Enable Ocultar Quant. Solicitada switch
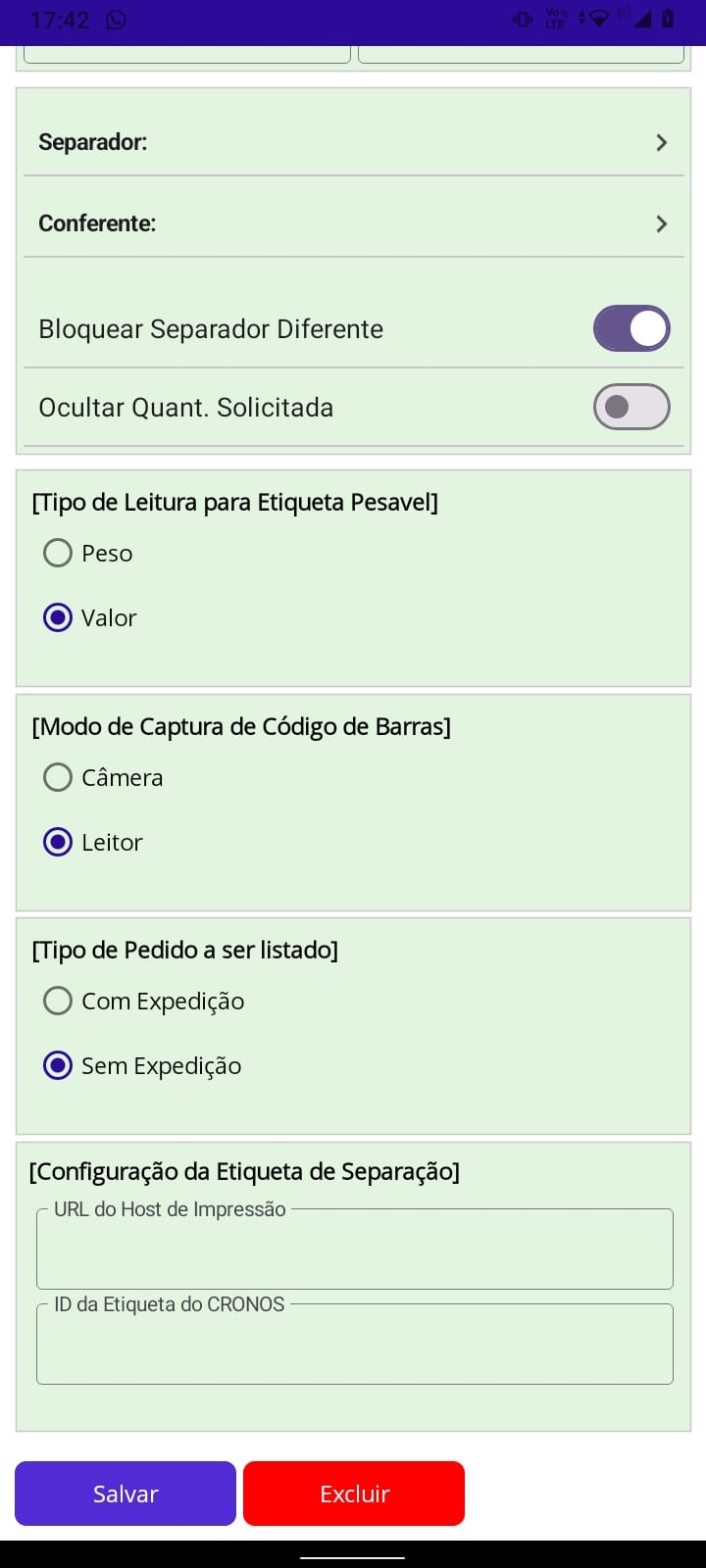 tap(631, 407)
